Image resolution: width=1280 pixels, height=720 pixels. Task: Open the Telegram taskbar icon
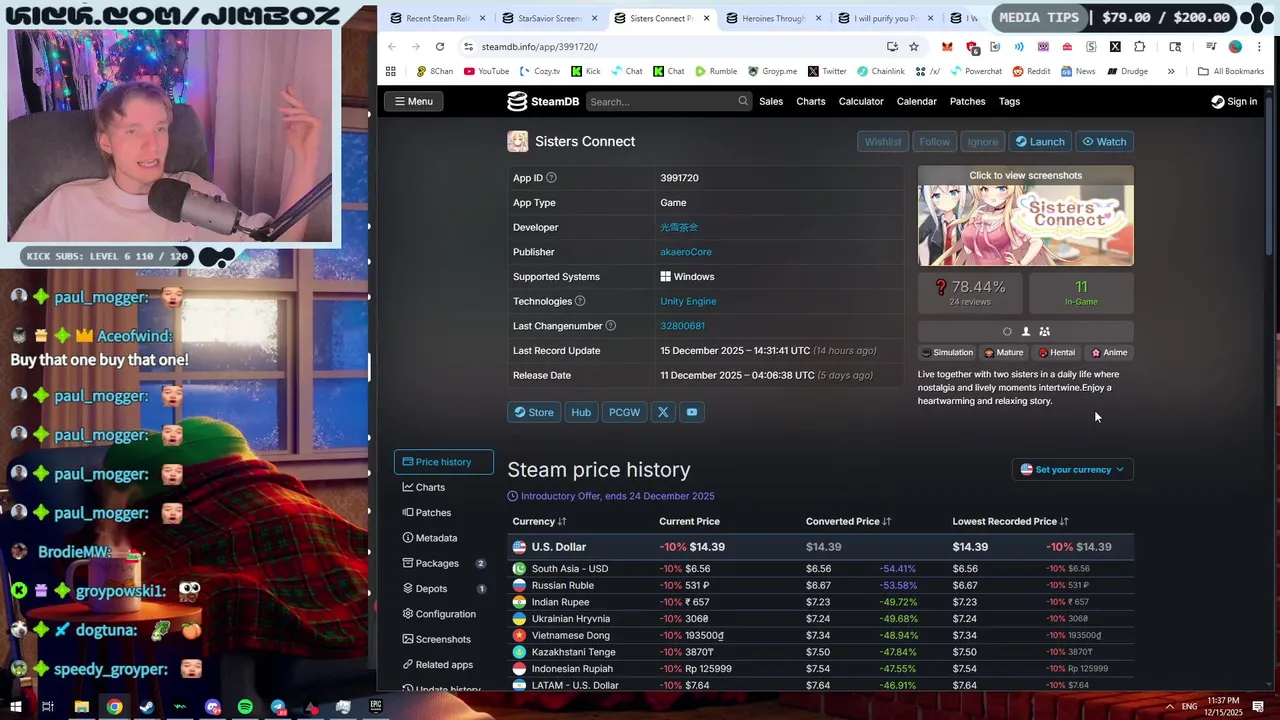coord(278,707)
